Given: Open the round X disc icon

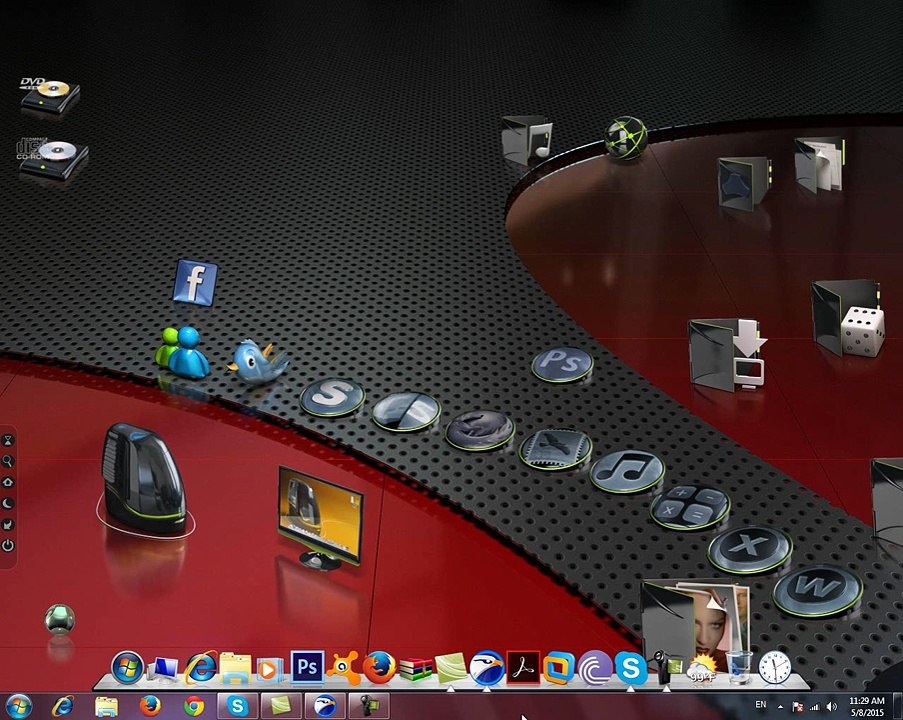Looking at the screenshot, I should click(x=750, y=550).
